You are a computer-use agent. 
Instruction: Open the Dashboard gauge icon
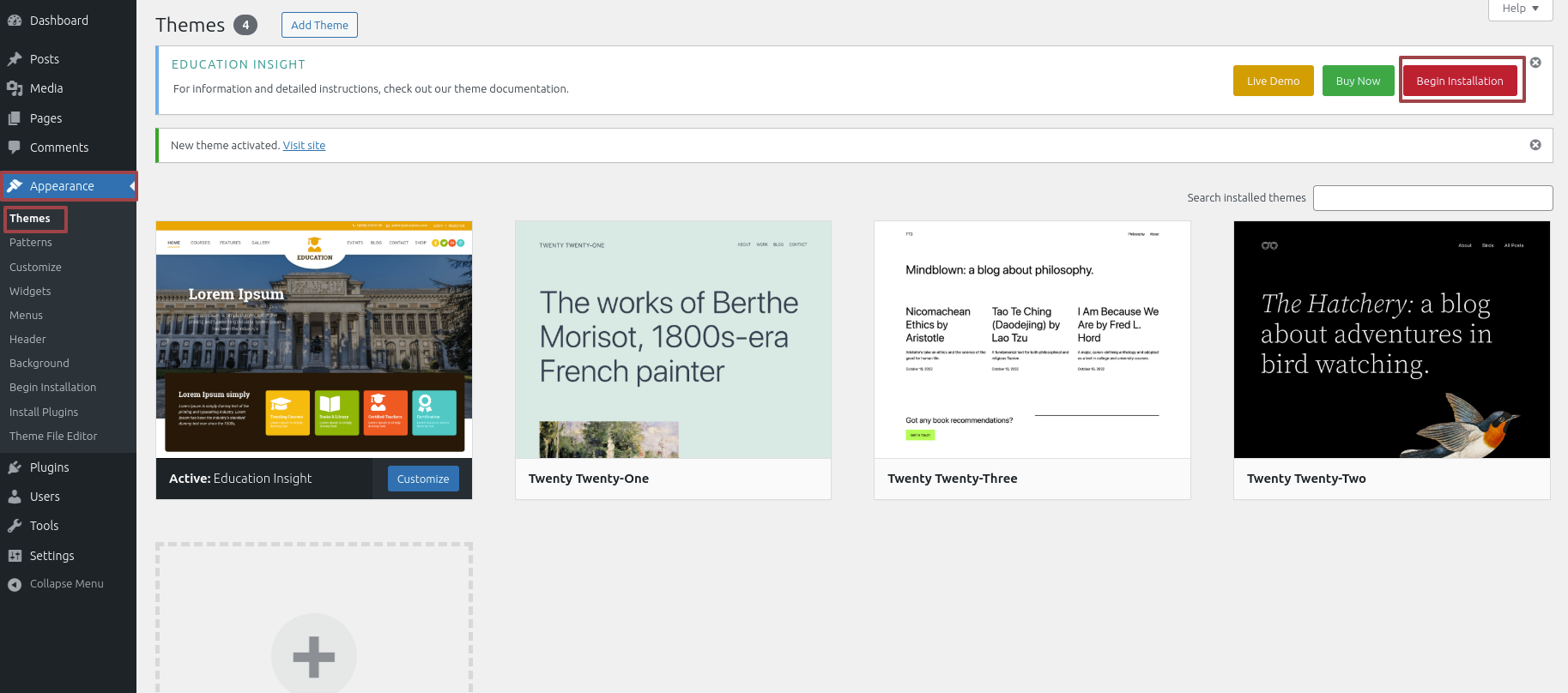15,21
